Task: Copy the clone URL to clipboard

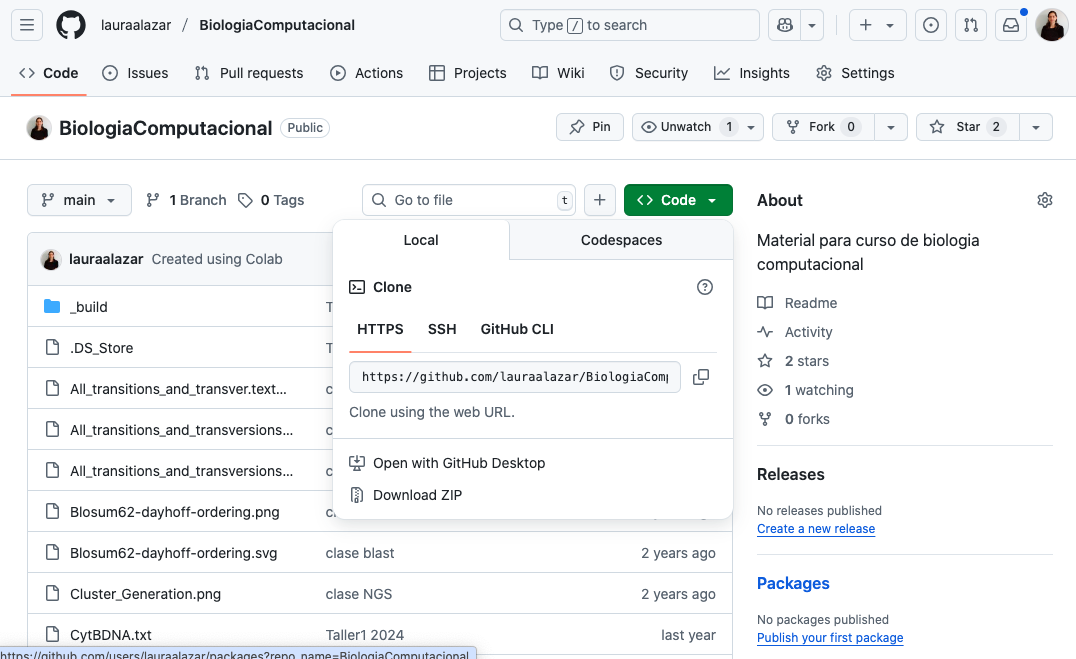Action: tap(701, 377)
